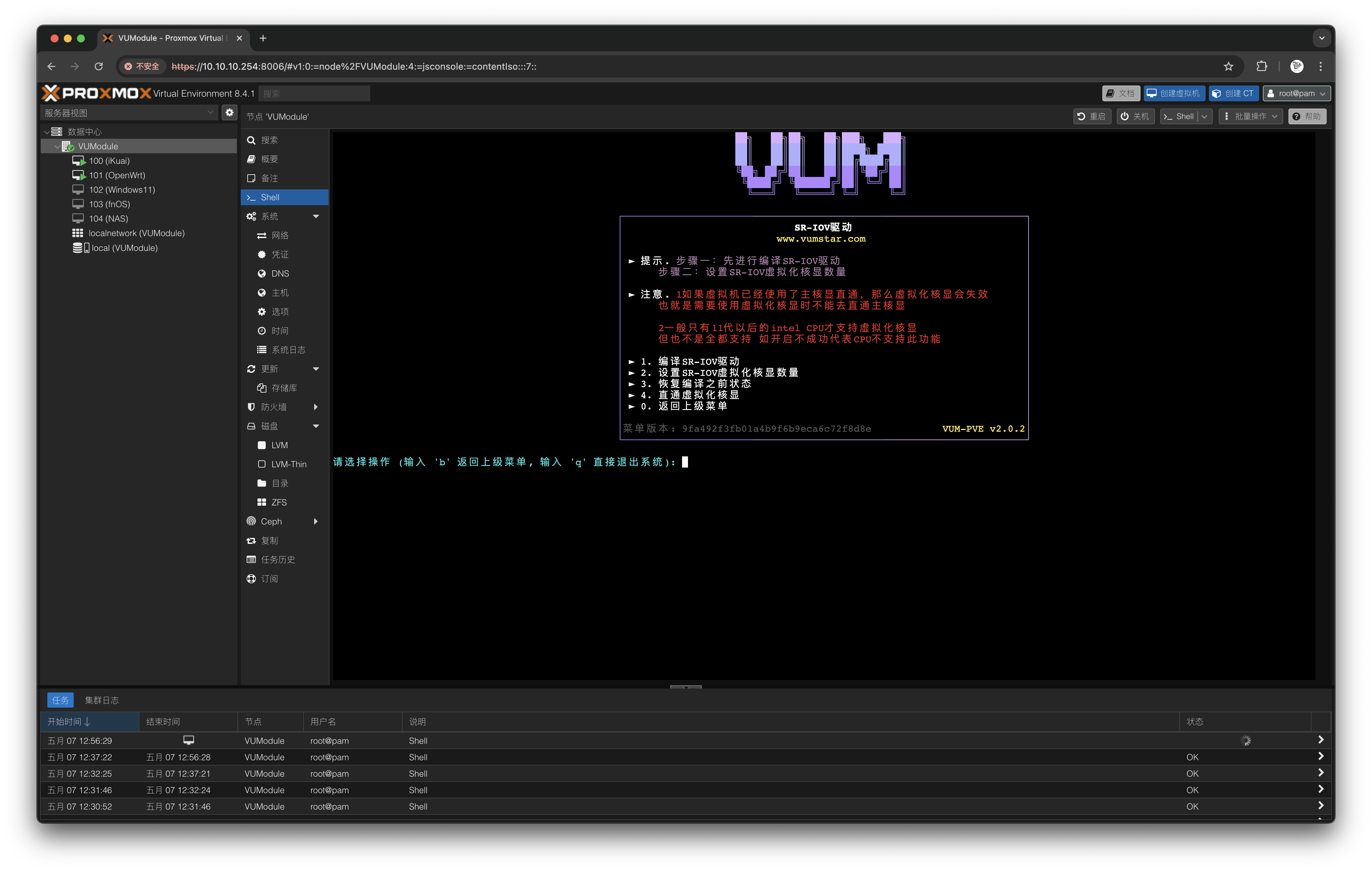Switch to the 任务 tab

point(61,699)
